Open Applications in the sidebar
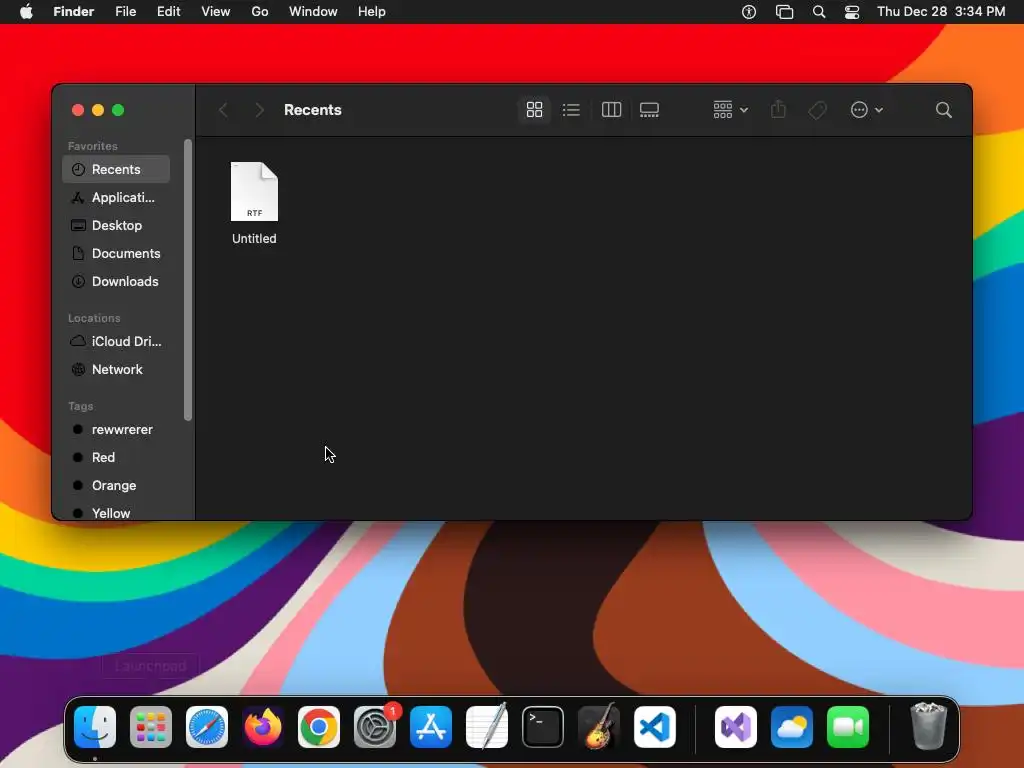Viewport: 1024px width, 768px height. click(116, 197)
